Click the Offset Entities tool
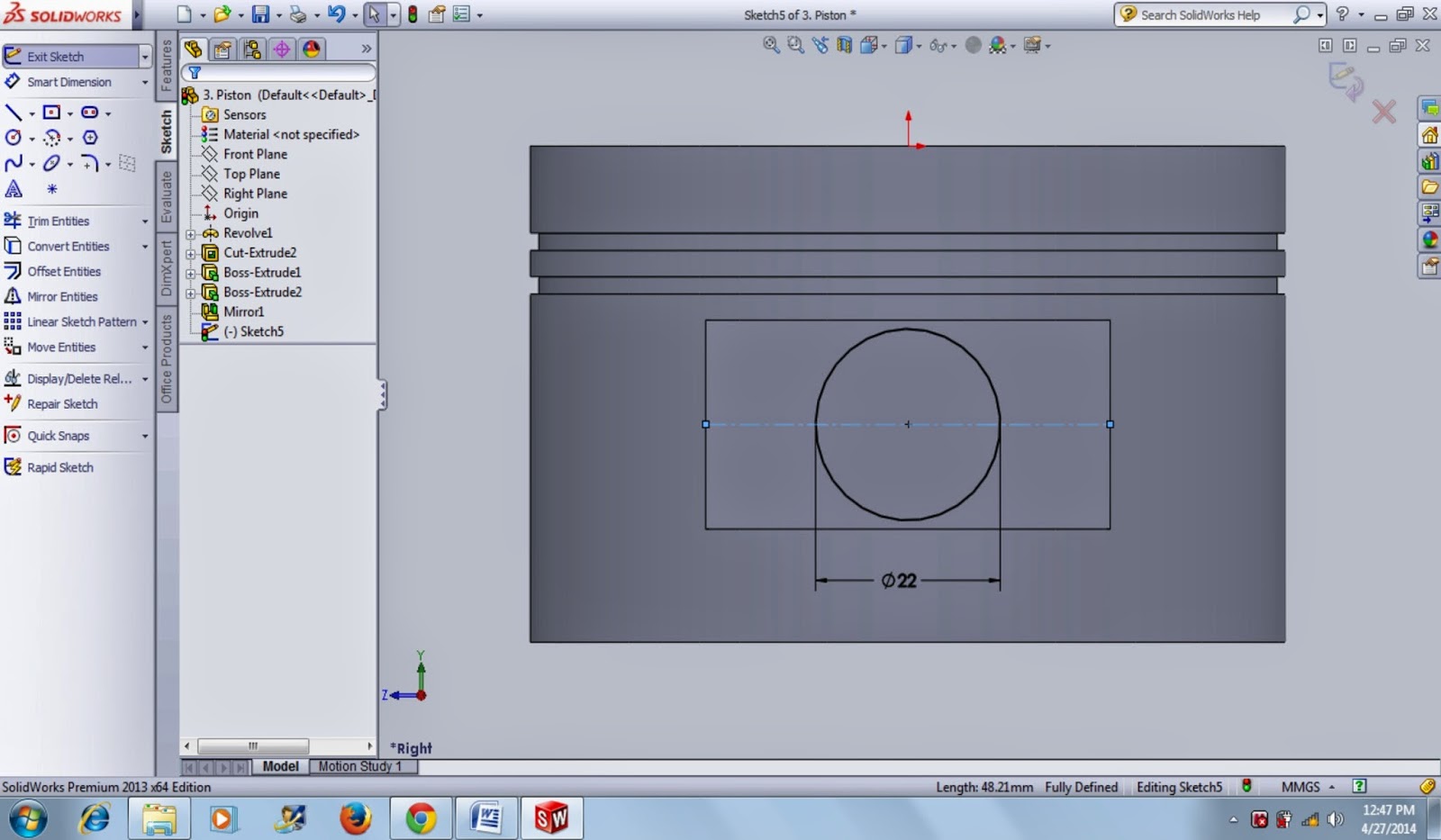The image size is (1441, 840). click(x=63, y=271)
